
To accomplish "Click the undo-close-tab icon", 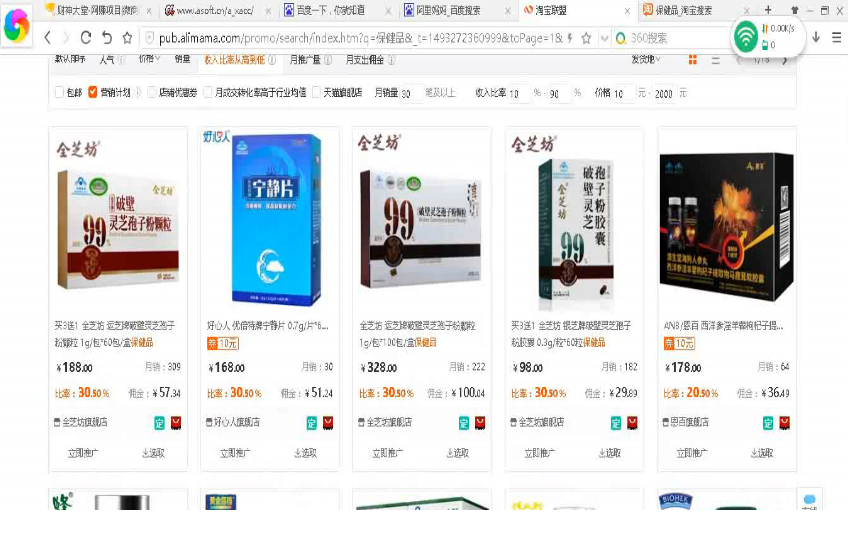I will pyautogui.click(x=107, y=37).
